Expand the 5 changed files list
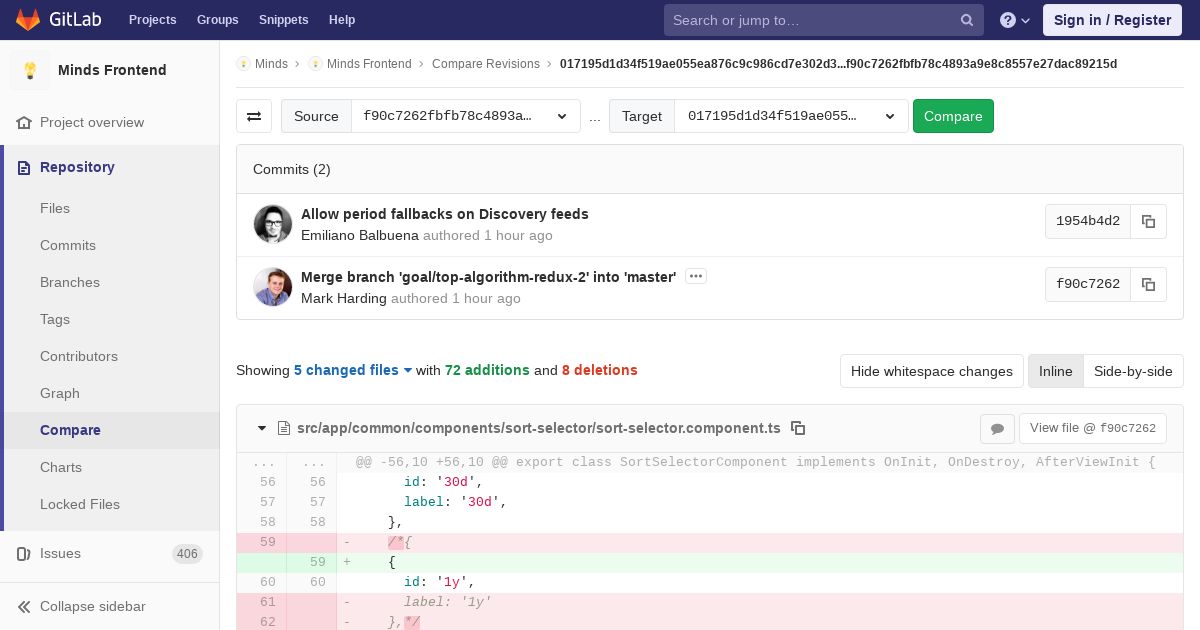This screenshot has height=630, width=1200. point(353,370)
